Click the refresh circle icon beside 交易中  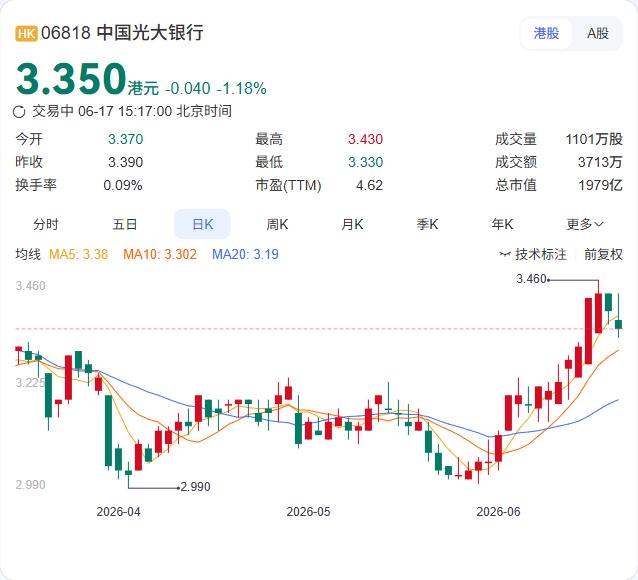[19, 112]
